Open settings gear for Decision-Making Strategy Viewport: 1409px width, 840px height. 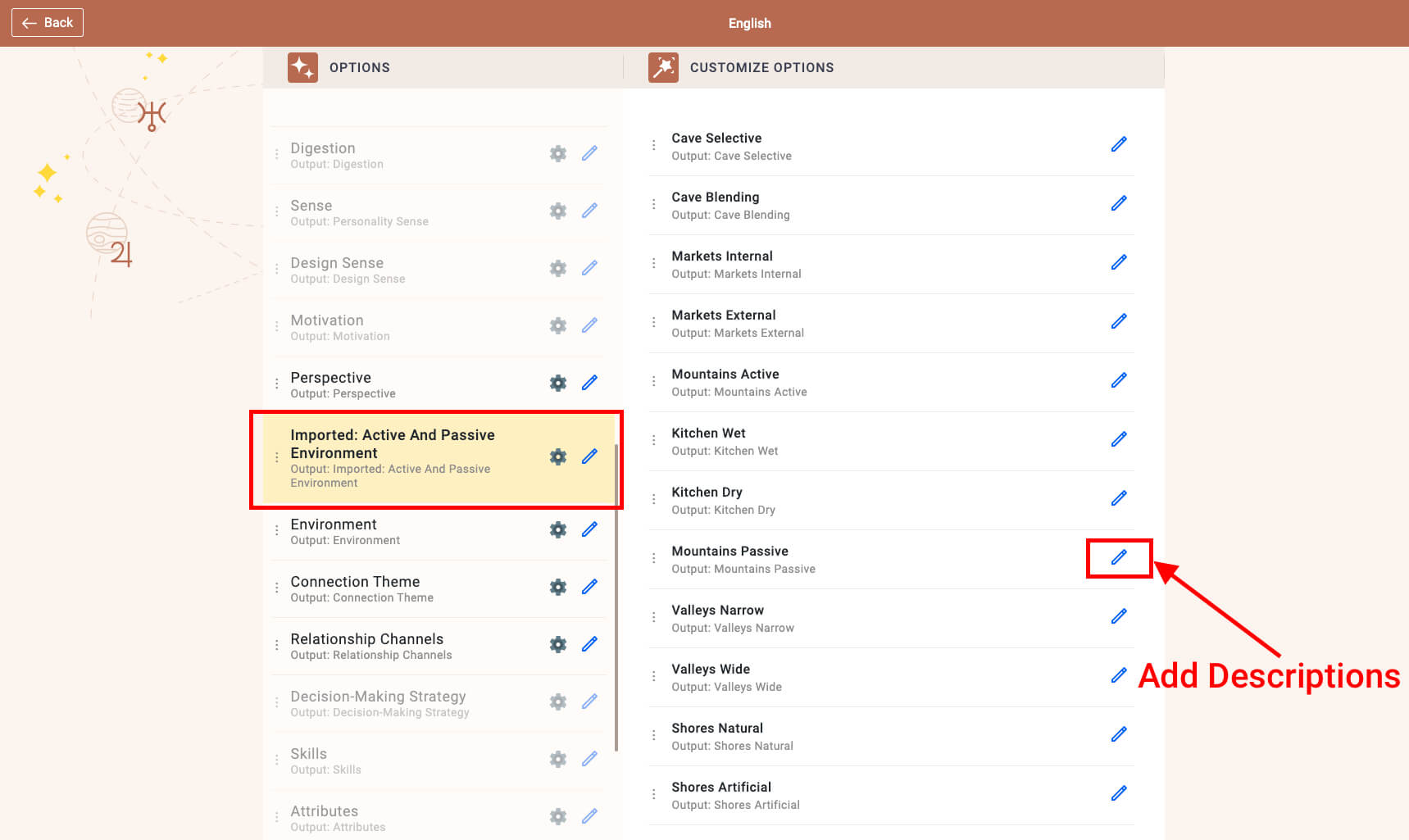[558, 702]
